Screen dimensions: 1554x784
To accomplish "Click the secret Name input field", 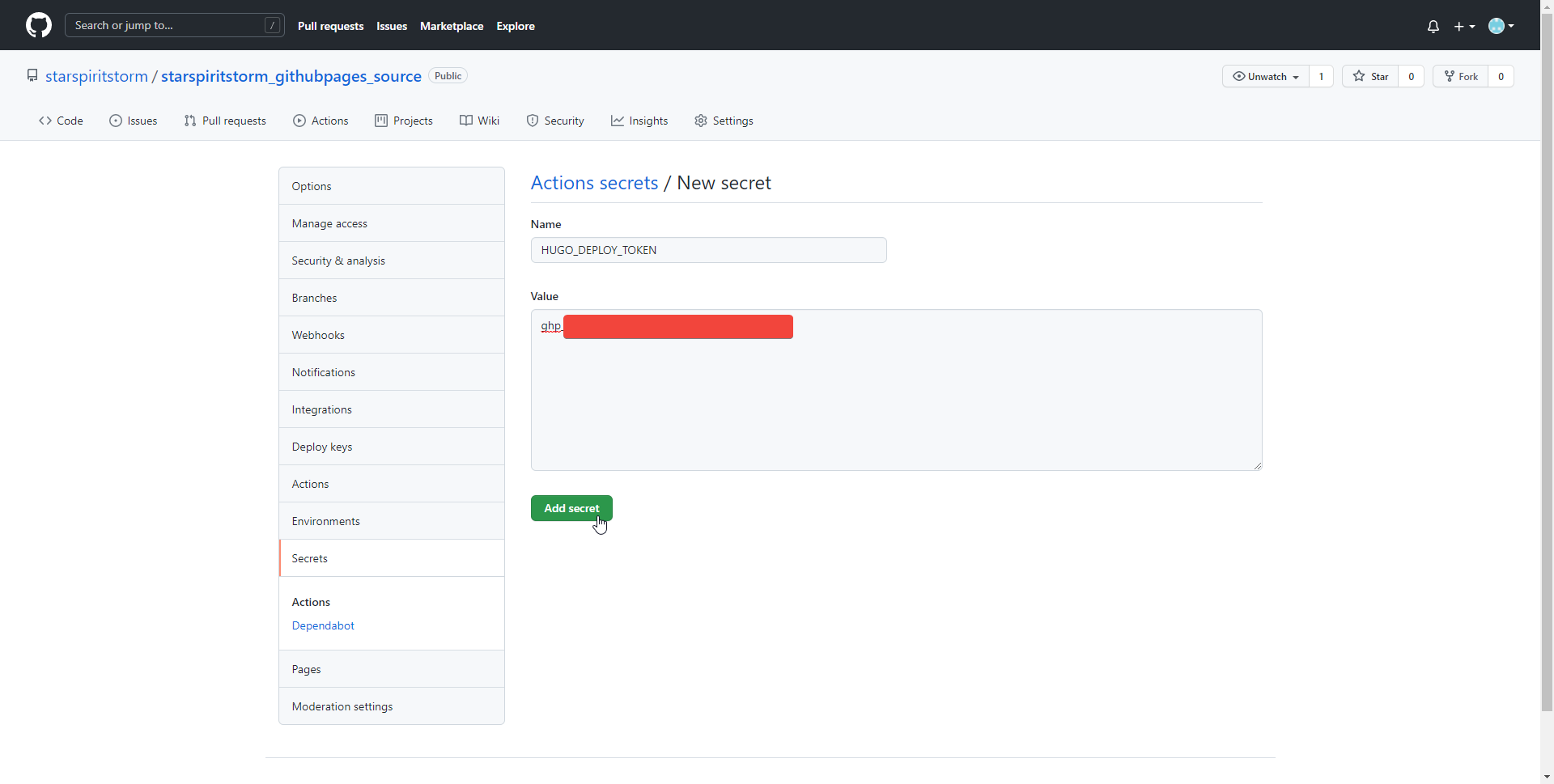I will (x=708, y=250).
